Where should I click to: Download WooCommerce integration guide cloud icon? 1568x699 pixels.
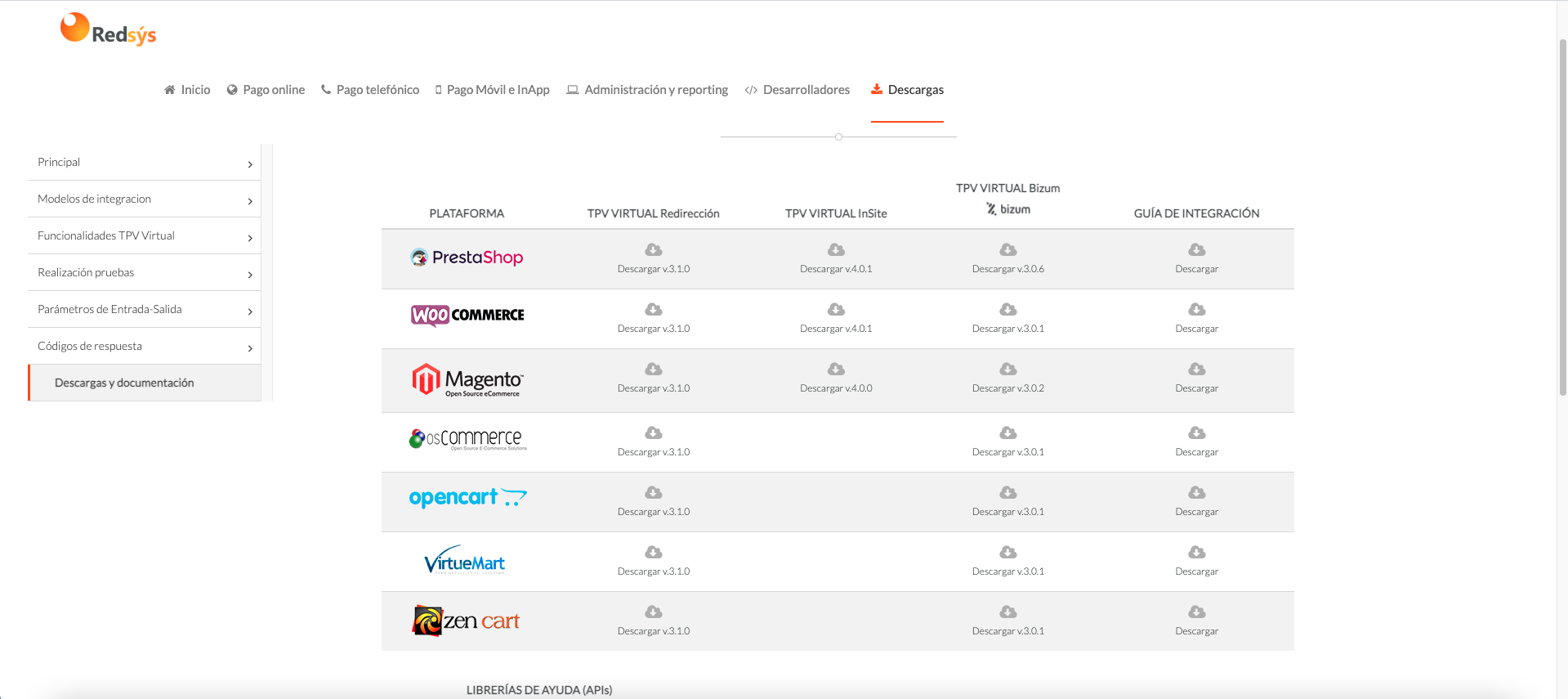point(1197,309)
